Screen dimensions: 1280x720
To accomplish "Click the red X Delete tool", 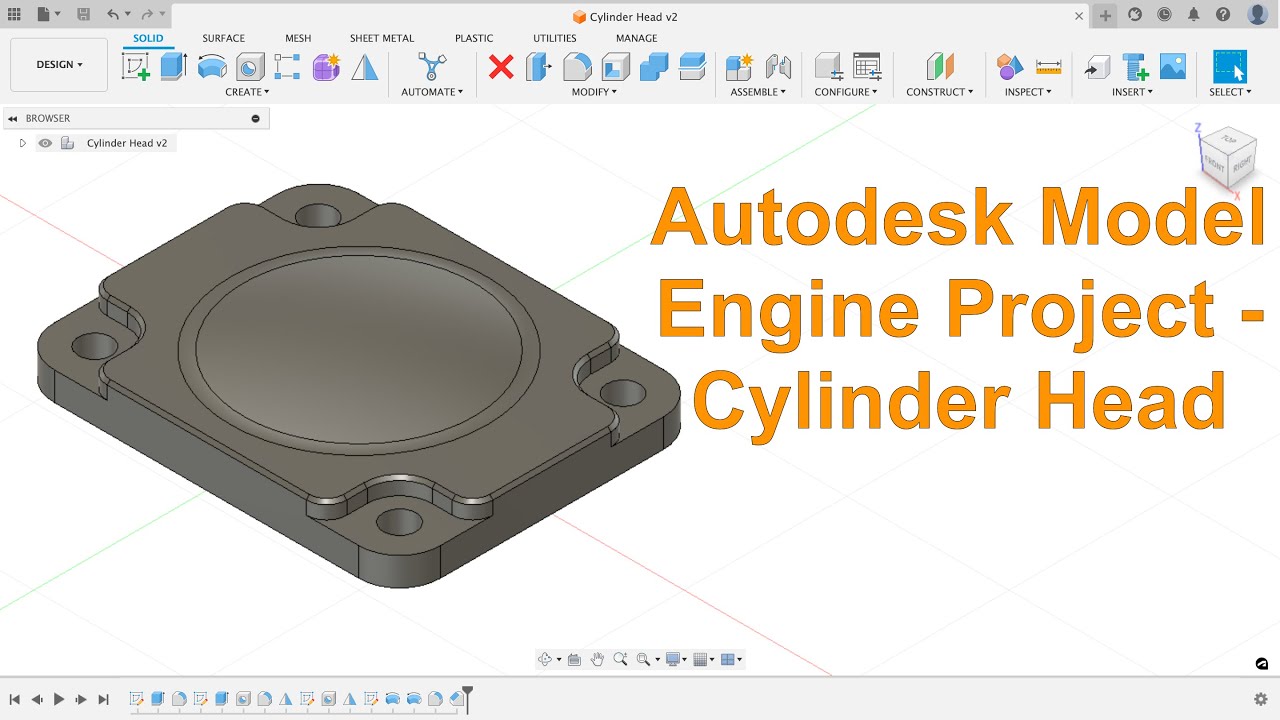I will [x=501, y=67].
